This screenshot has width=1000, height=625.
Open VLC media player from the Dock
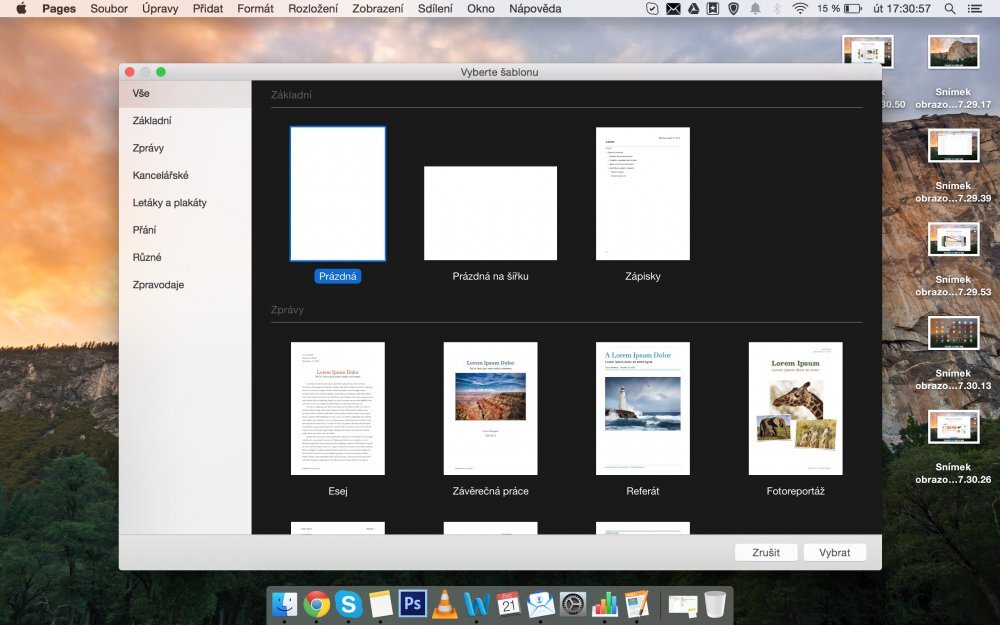pos(444,604)
